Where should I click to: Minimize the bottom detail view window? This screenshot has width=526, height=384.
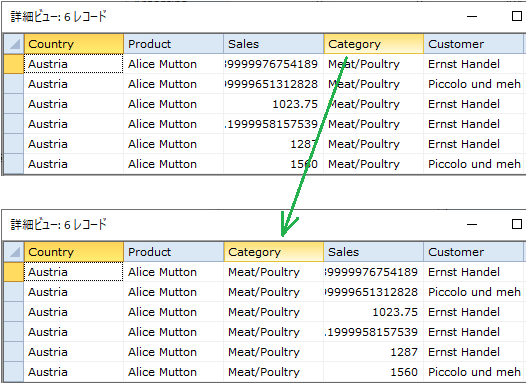pyautogui.click(x=472, y=224)
